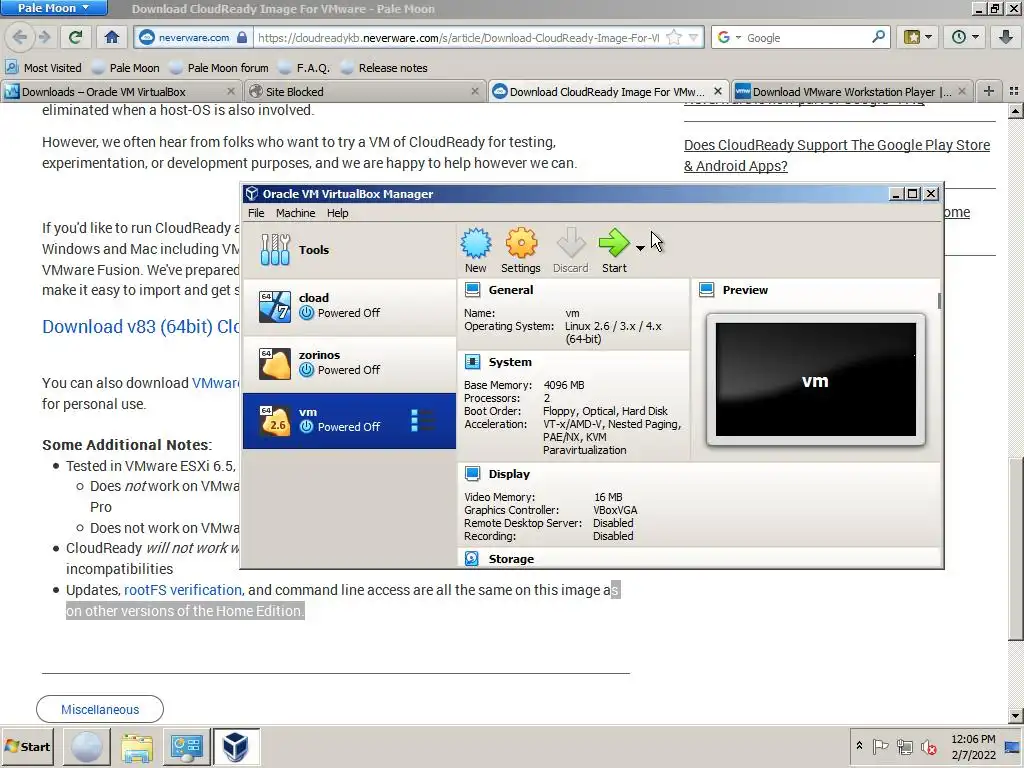Open the Release notes bookmark
Viewport: 1024px width, 768px height.
tap(384, 68)
